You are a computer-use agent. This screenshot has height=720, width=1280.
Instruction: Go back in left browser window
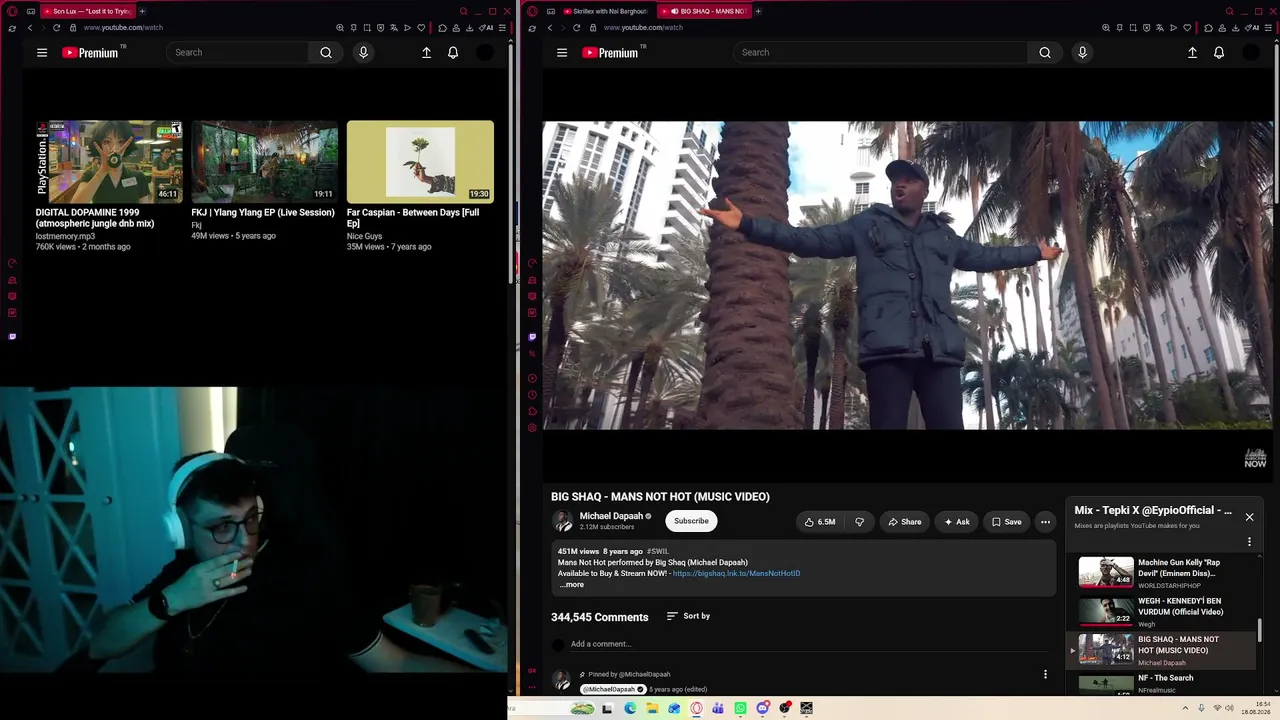click(30, 28)
